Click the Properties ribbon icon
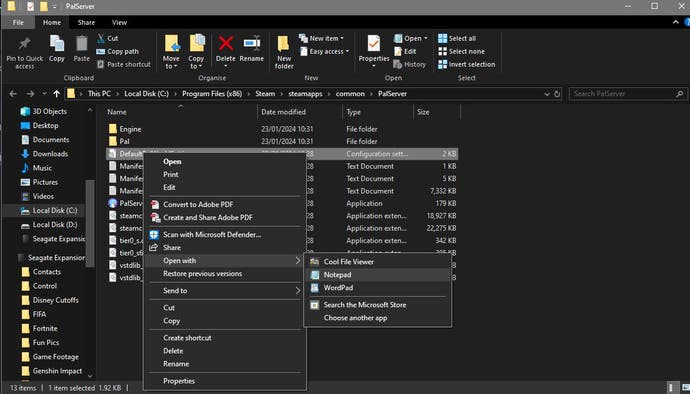Image resolution: width=690 pixels, height=394 pixels. (x=374, y=44)
